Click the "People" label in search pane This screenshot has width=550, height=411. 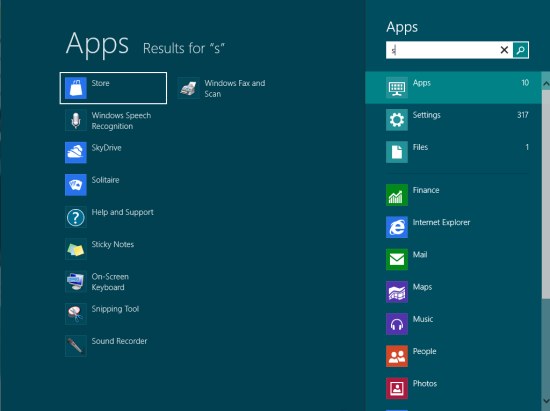pyautogui.click(x=424, y=352)
